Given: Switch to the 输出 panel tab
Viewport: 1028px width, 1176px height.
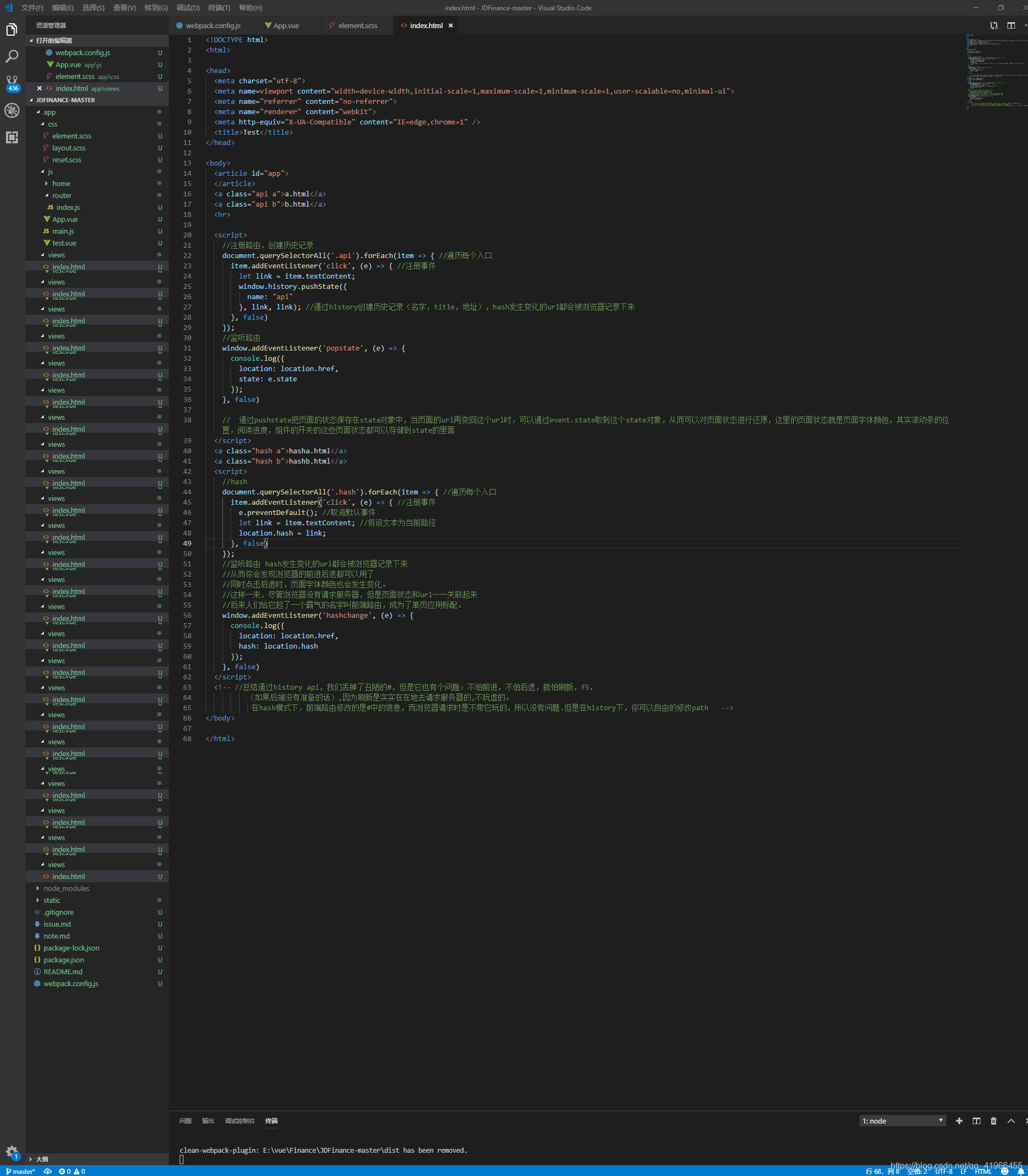Looking at the screenshot, I should pyautogui.click(x=208, y=1121).
